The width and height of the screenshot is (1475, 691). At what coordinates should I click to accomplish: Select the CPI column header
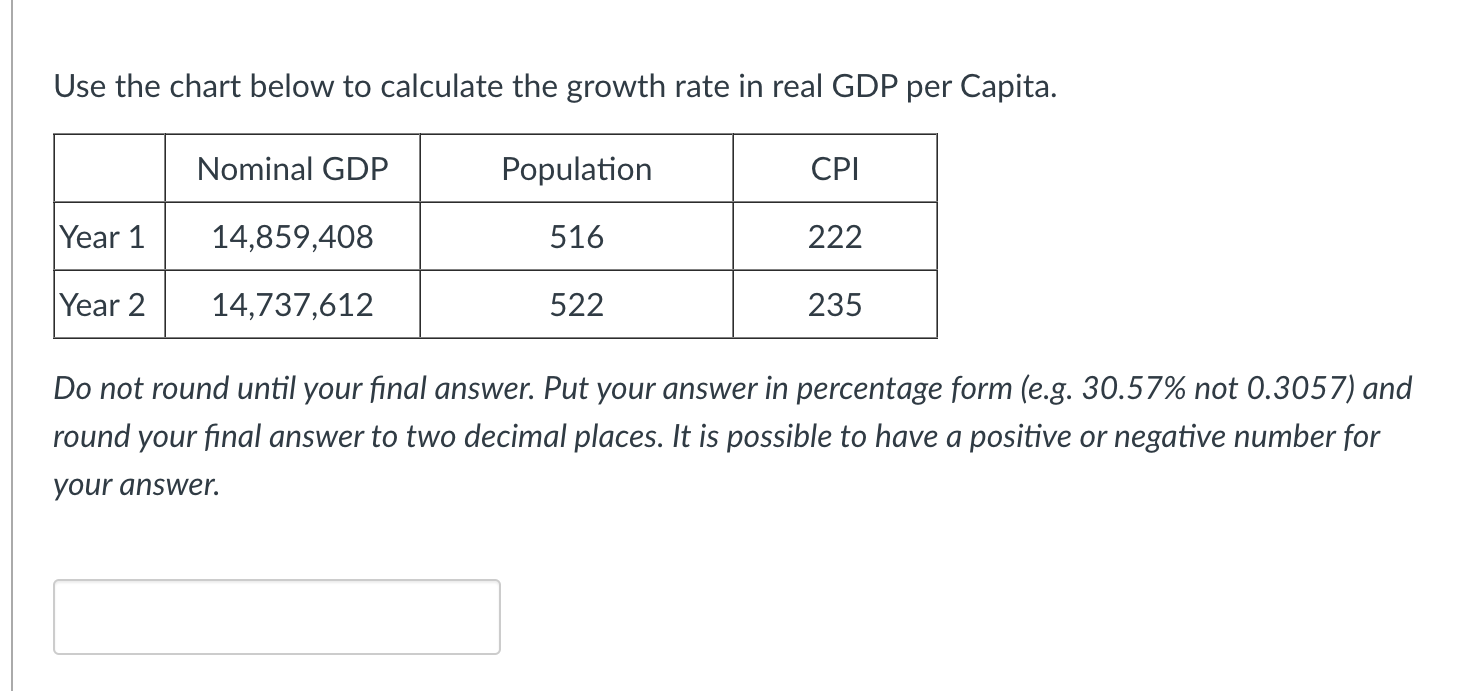pyautogui.click(x=835, y=168)
